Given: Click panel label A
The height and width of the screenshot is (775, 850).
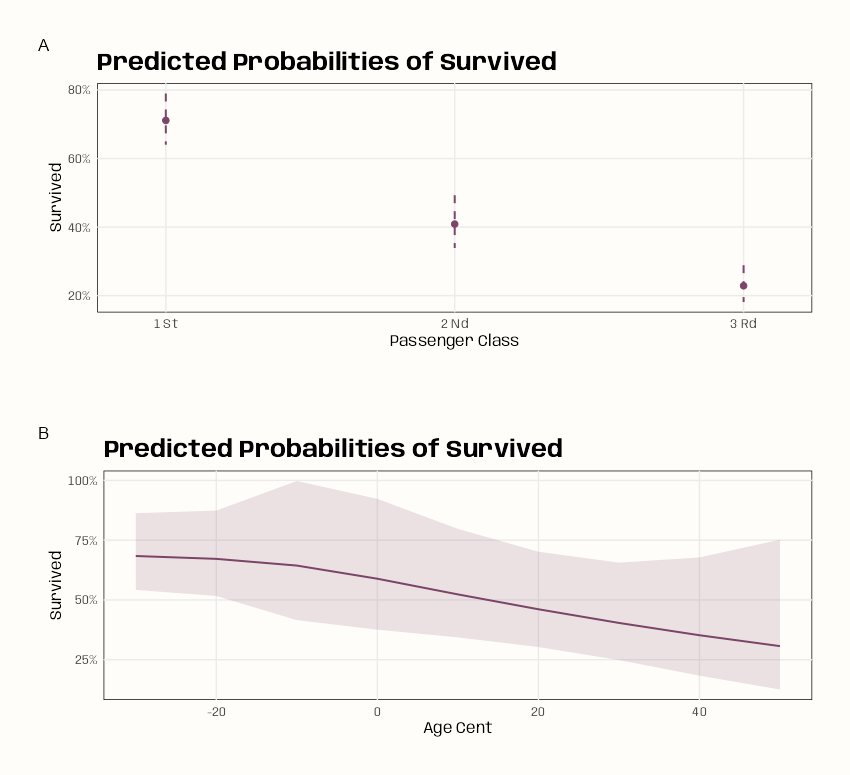Looking at the screenshot, I should [44, 46].
